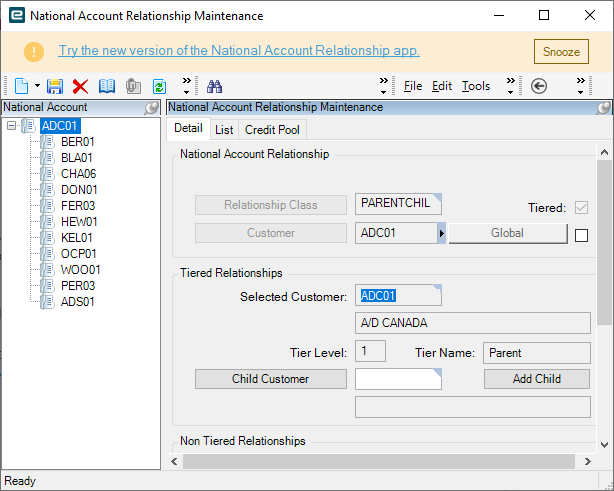614x491 pixels.
Task: Switch to the Credit Pool tab
Action: click(x=273, y=129)
